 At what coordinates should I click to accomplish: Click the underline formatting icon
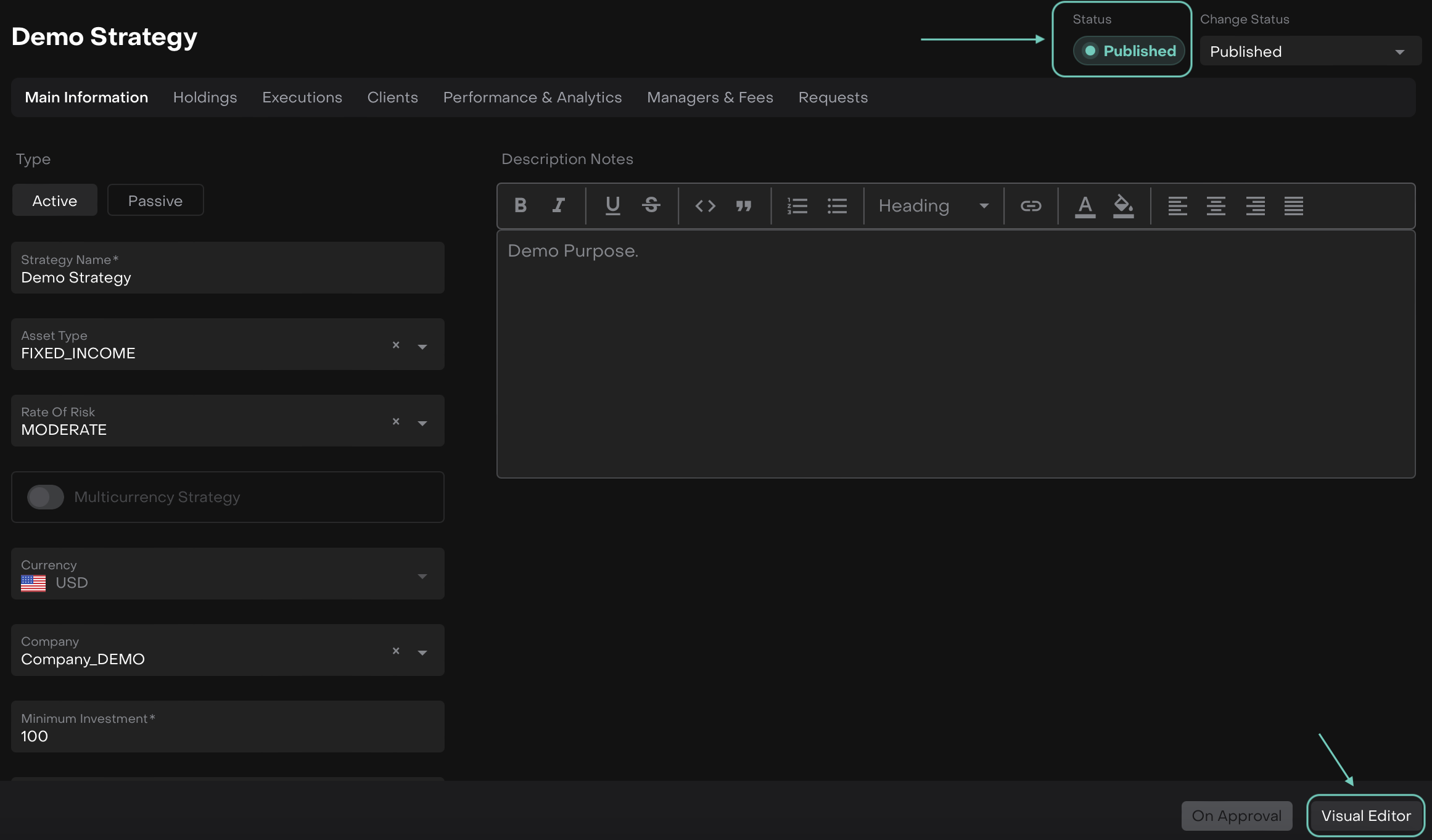point(612,205)
